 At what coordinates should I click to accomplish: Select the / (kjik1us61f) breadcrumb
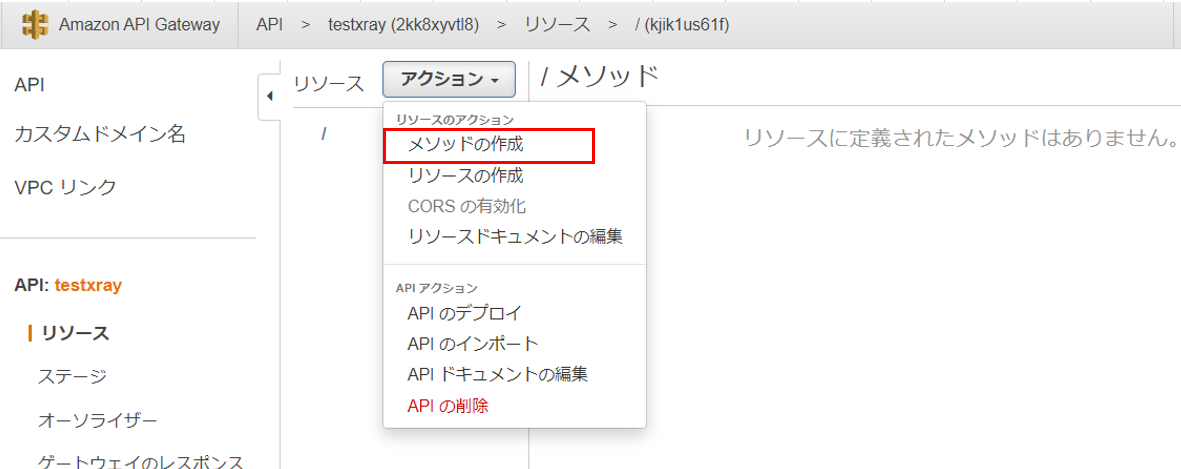pos(682,25)
